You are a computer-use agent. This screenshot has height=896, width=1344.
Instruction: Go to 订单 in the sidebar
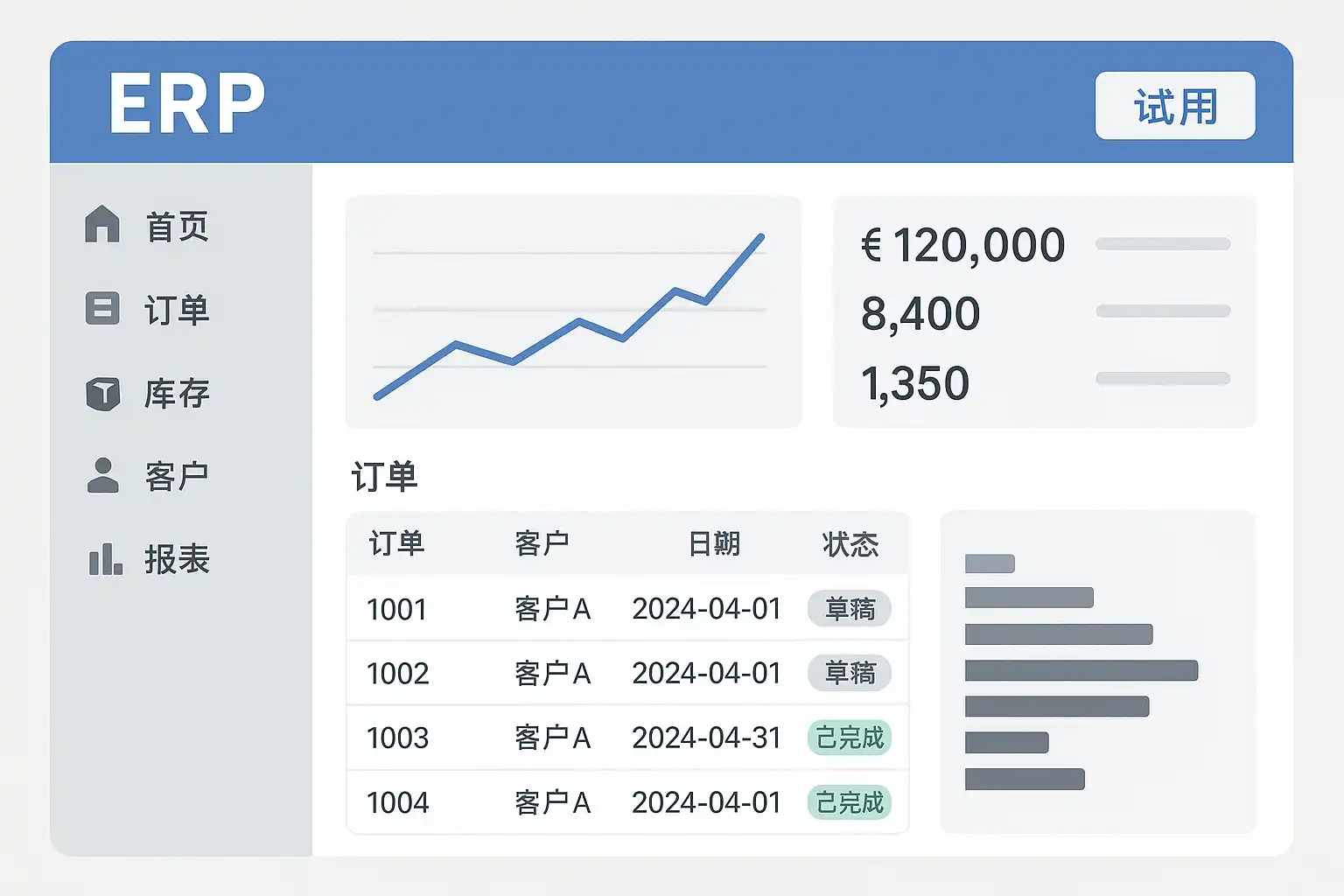tap(177, 310)
